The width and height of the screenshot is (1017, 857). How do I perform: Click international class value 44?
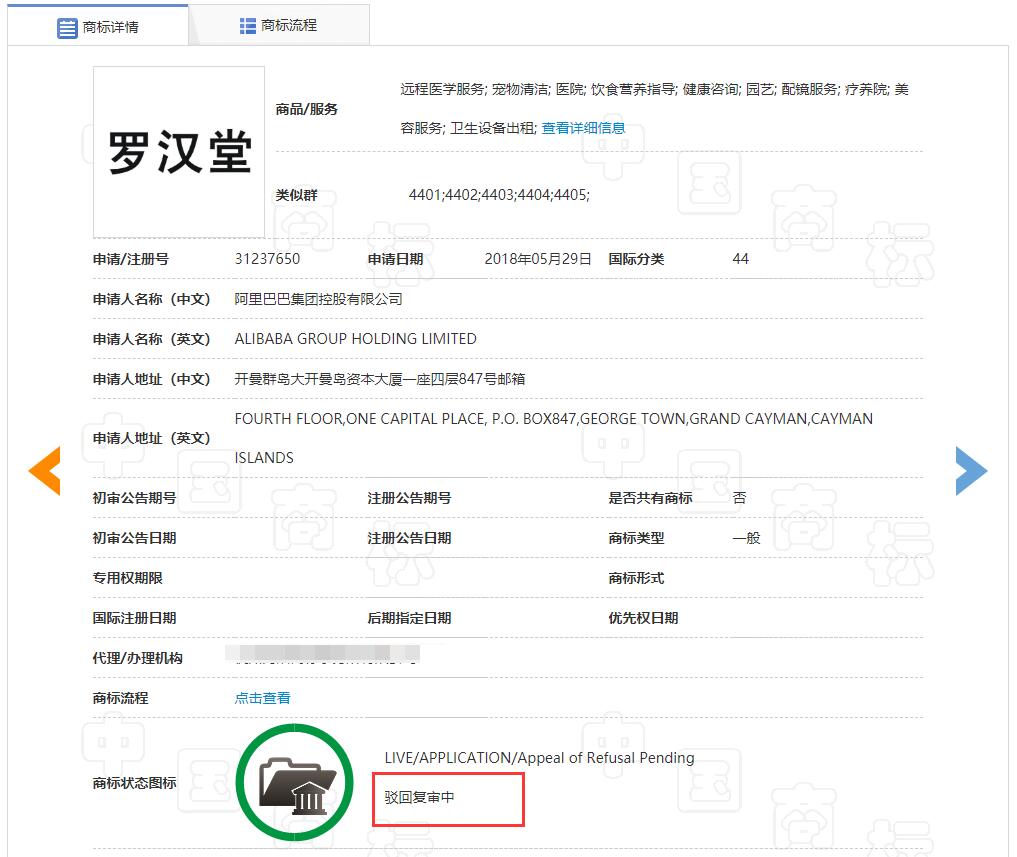tap(740, 259)
